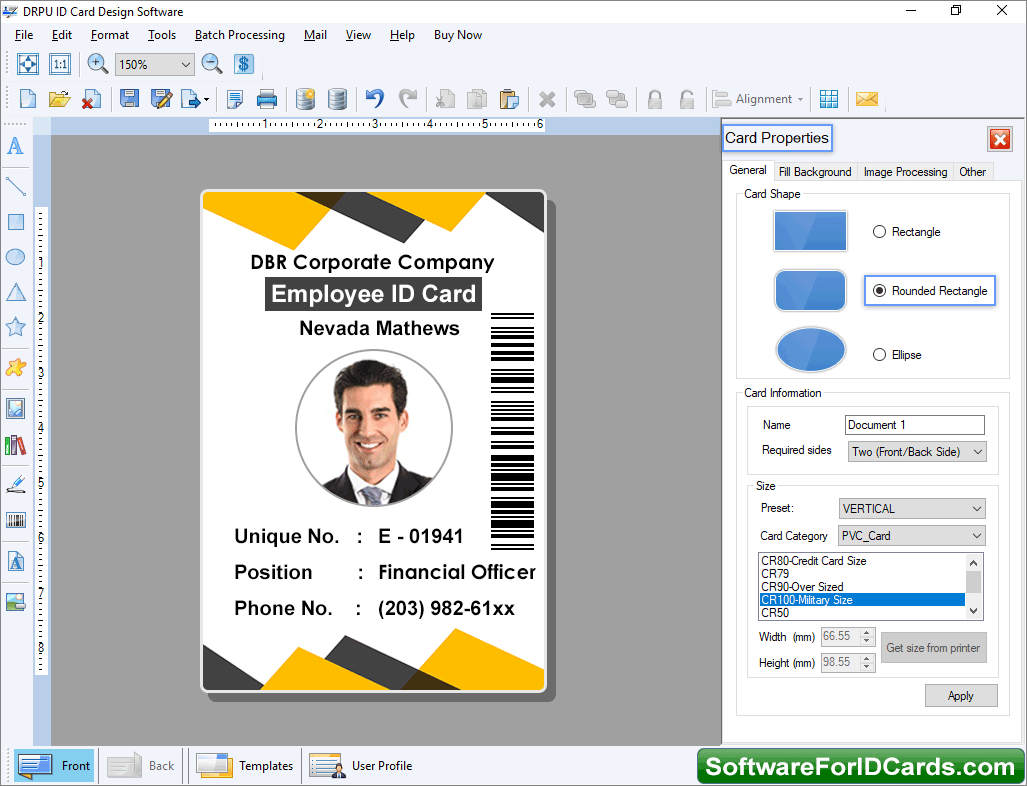
Task: Click the Get size from printer button
Action: [933, 648]
